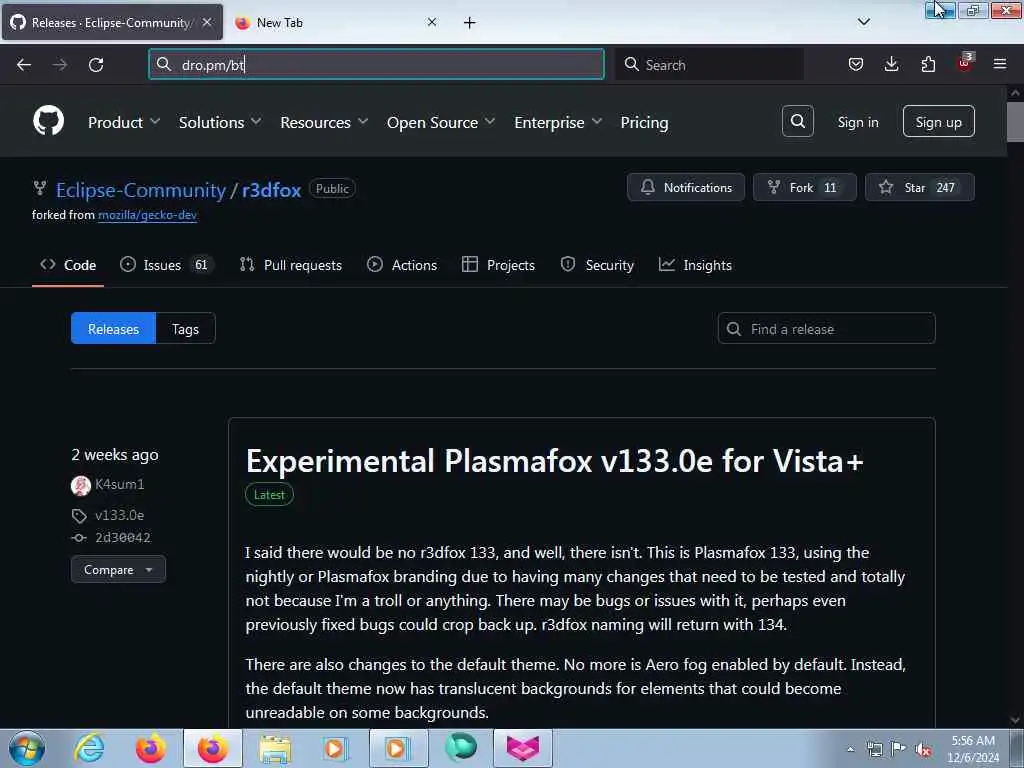
Task: Expand the Enterprise menu
Action: pos(558,122)
